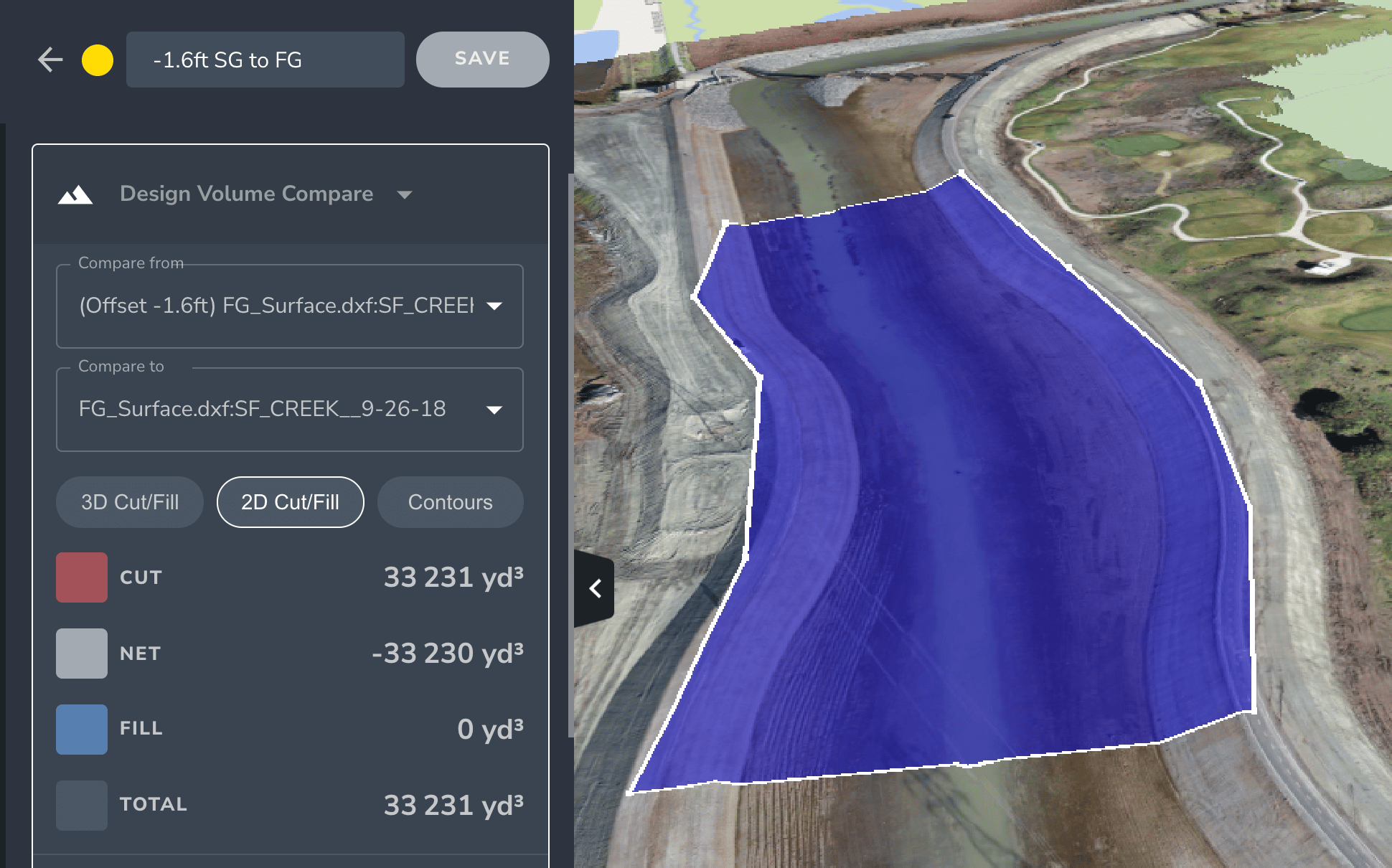Click the Design Volume Compare title text
Screen dimensions: 1392x868
(246, 194)
